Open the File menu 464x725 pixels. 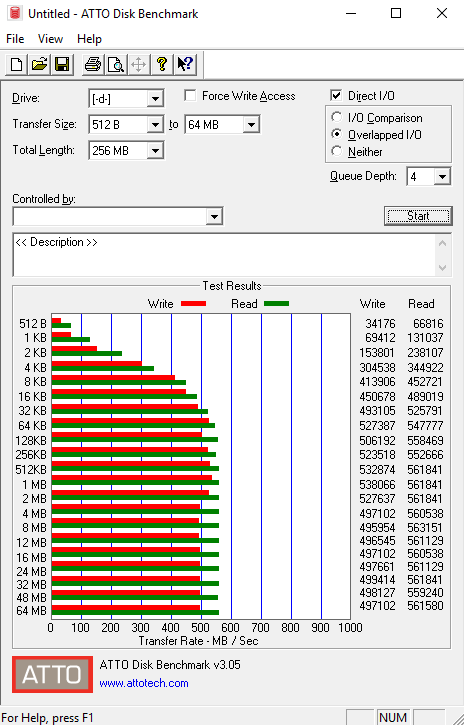pyautogui.click(x=15, y=39)
